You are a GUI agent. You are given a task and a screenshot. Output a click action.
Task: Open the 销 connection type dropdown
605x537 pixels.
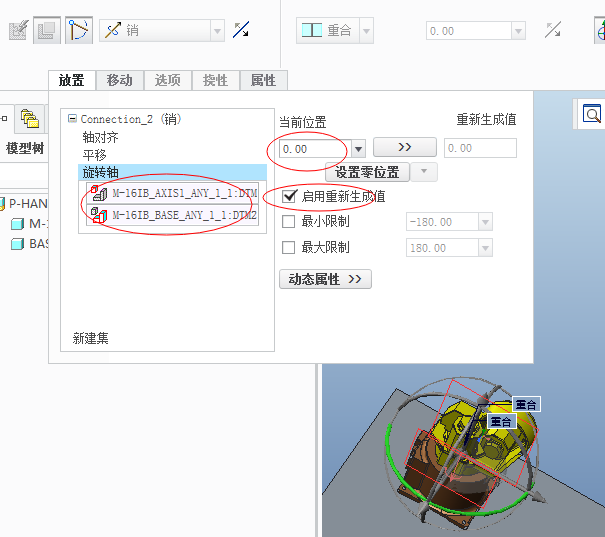217,31
